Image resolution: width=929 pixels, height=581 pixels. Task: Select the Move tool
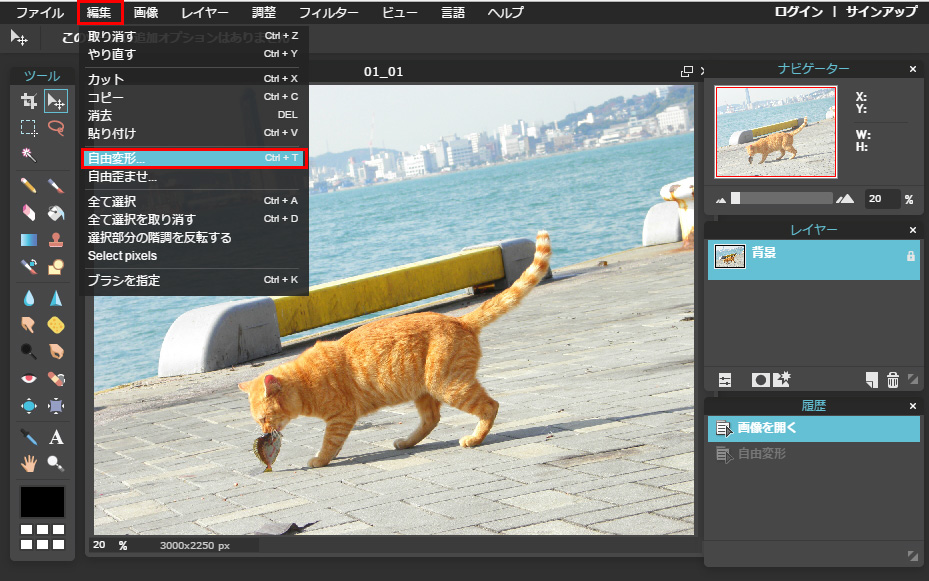(56, 101)
